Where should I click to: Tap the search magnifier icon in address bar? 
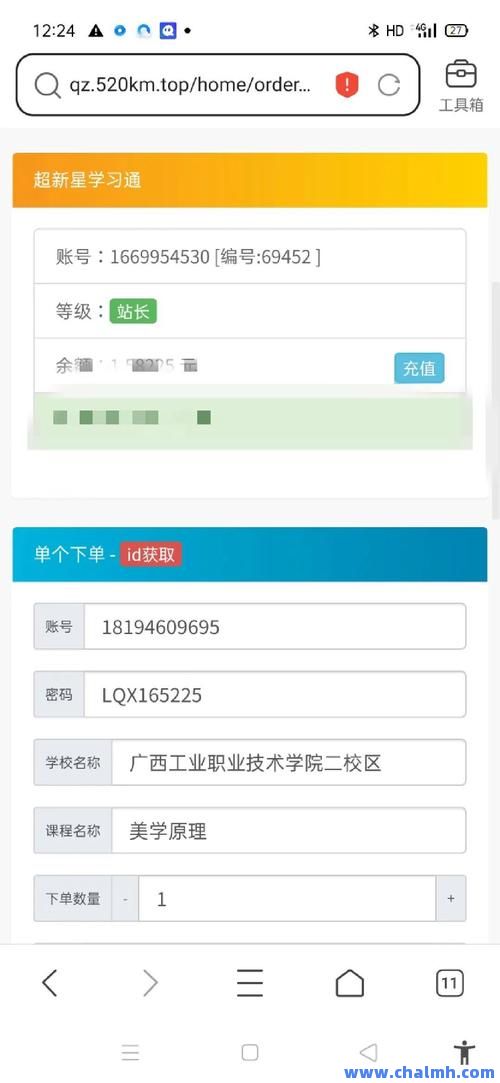point(47,85)
